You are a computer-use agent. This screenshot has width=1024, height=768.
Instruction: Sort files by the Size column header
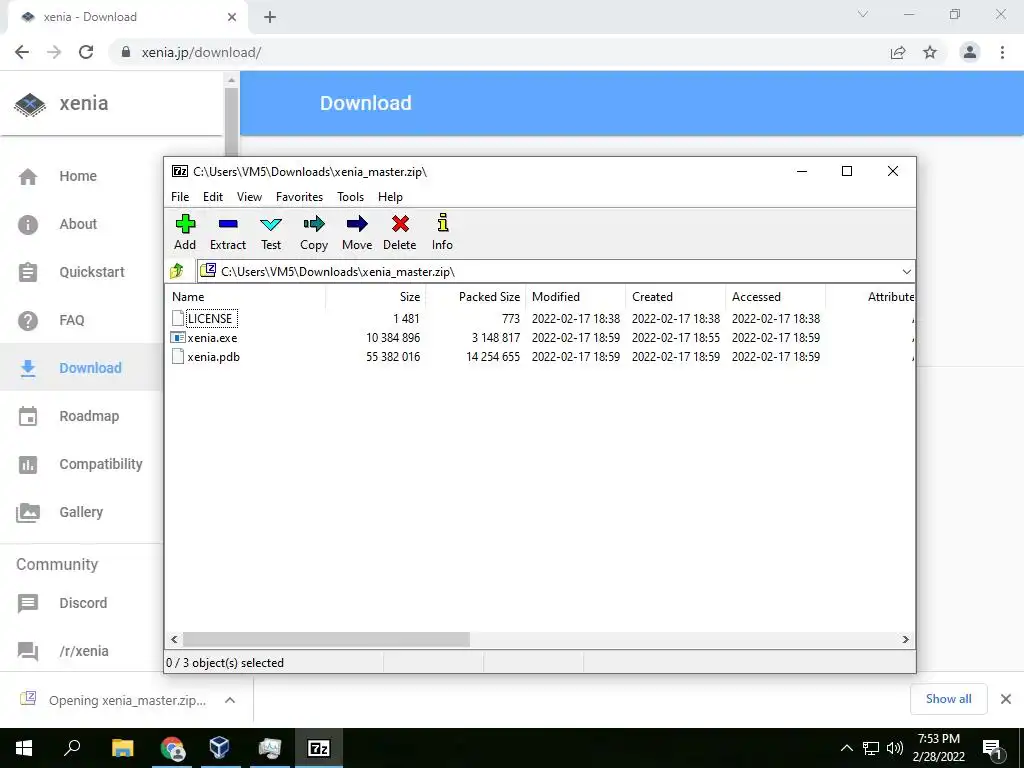pyautogui.click(x=376, y=296)
